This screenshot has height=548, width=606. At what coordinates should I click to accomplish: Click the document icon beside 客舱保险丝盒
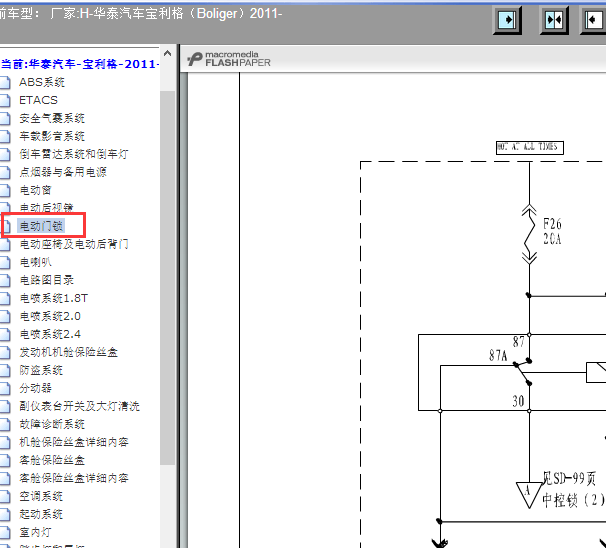coord(5,460)
